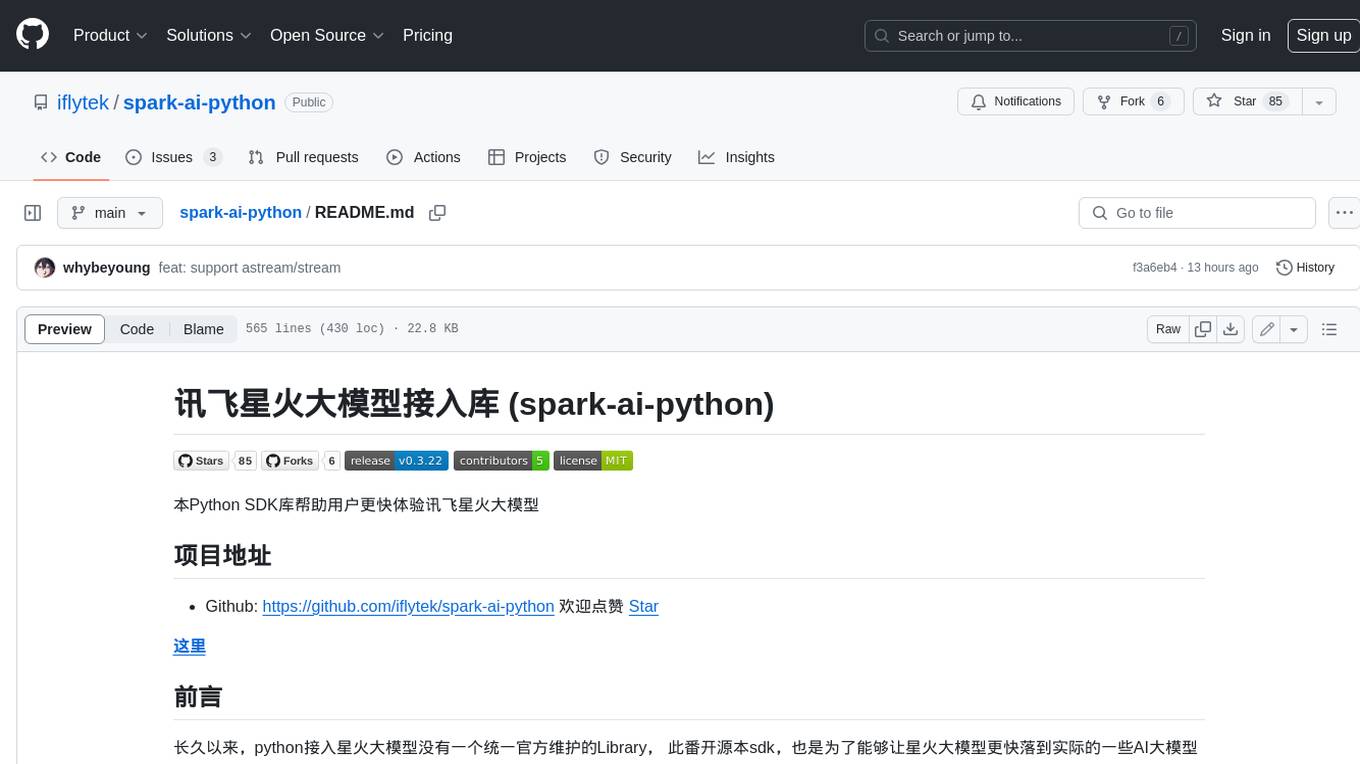Open the Pricing page
1360x764 pixels.
click(427, 35)
